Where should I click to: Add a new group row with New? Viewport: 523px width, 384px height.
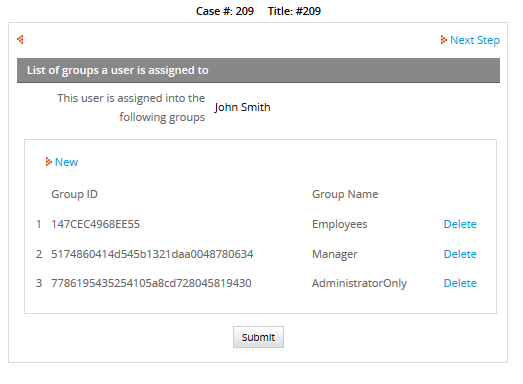66,162
